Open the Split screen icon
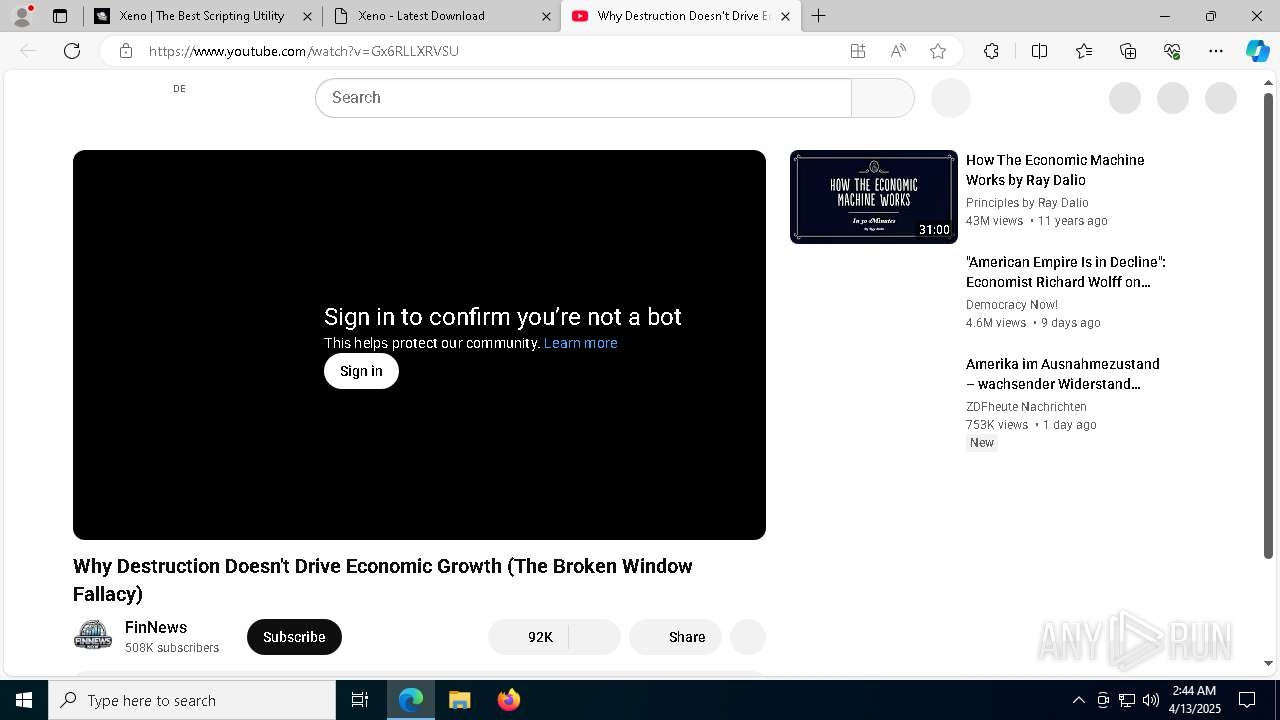Image resolution: width=1280 pixels, height=720 pixels. tap(1039, 51)
